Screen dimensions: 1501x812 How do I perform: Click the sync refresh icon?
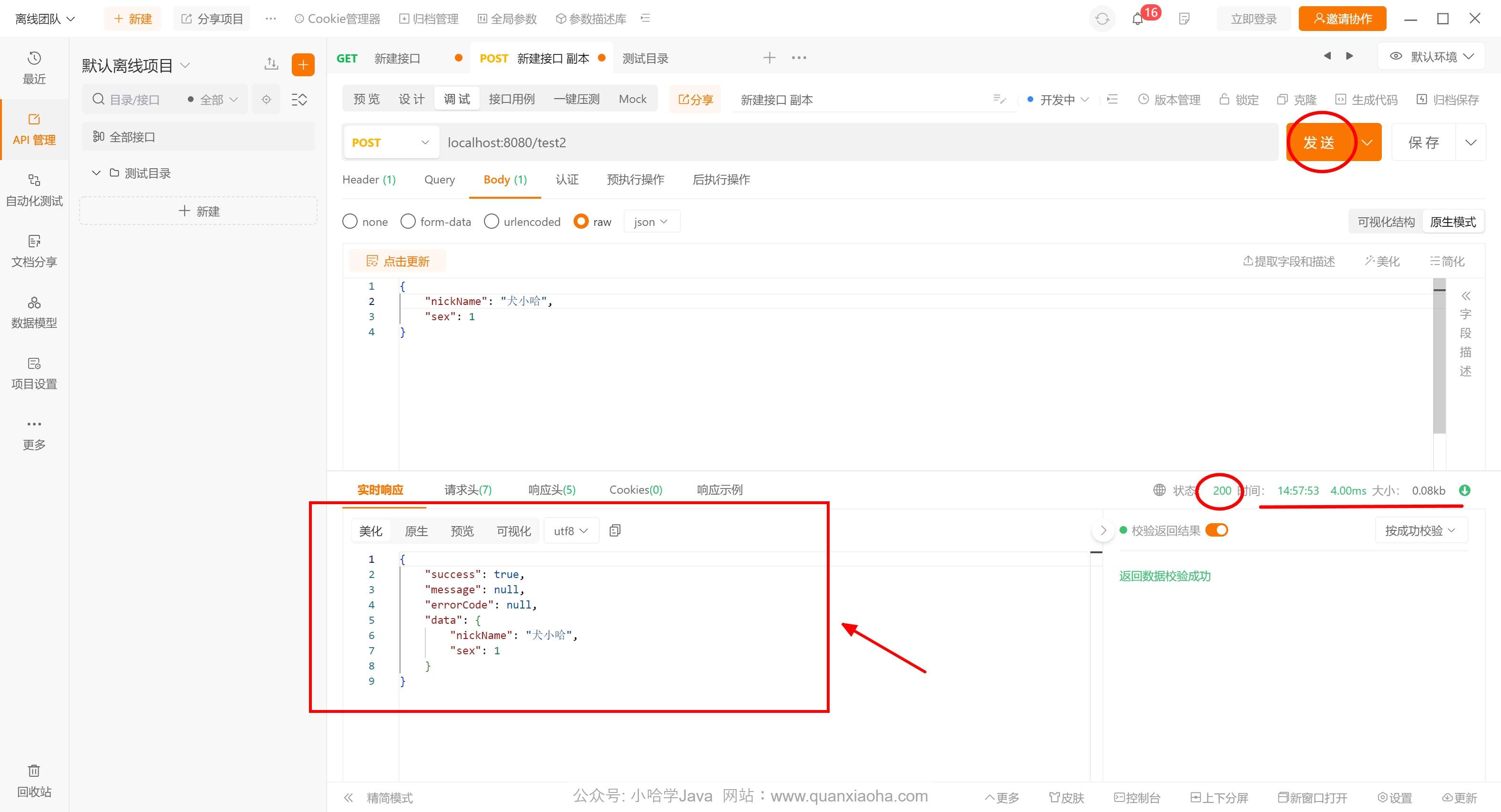click(x=1102, y=19)
